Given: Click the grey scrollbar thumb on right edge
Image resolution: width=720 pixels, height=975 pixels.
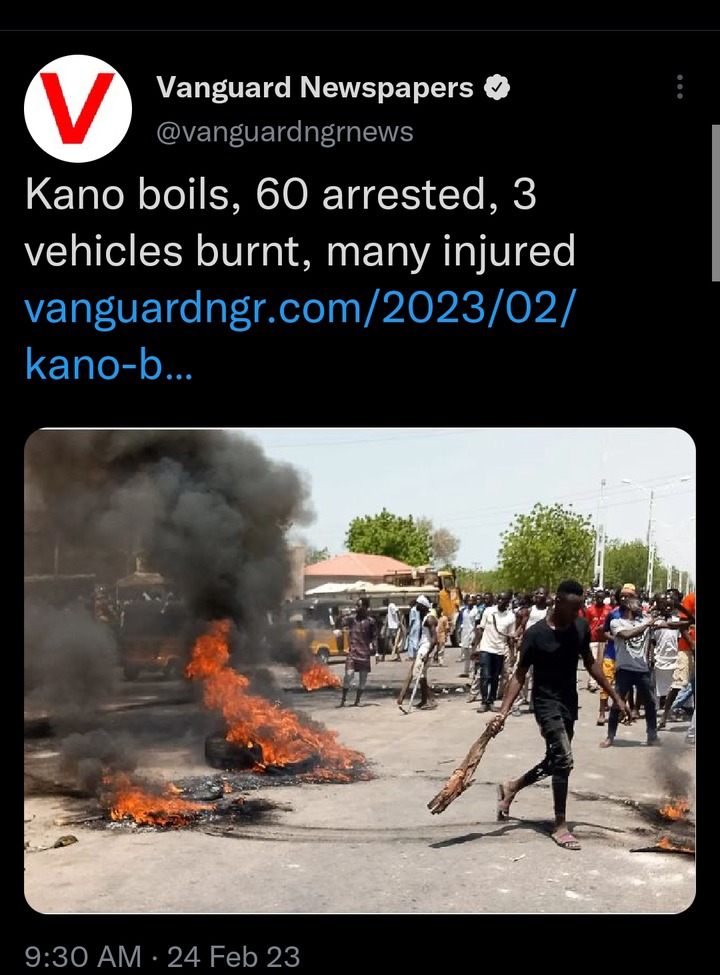Looking at the screenshot, I should (x=716, y=203).
